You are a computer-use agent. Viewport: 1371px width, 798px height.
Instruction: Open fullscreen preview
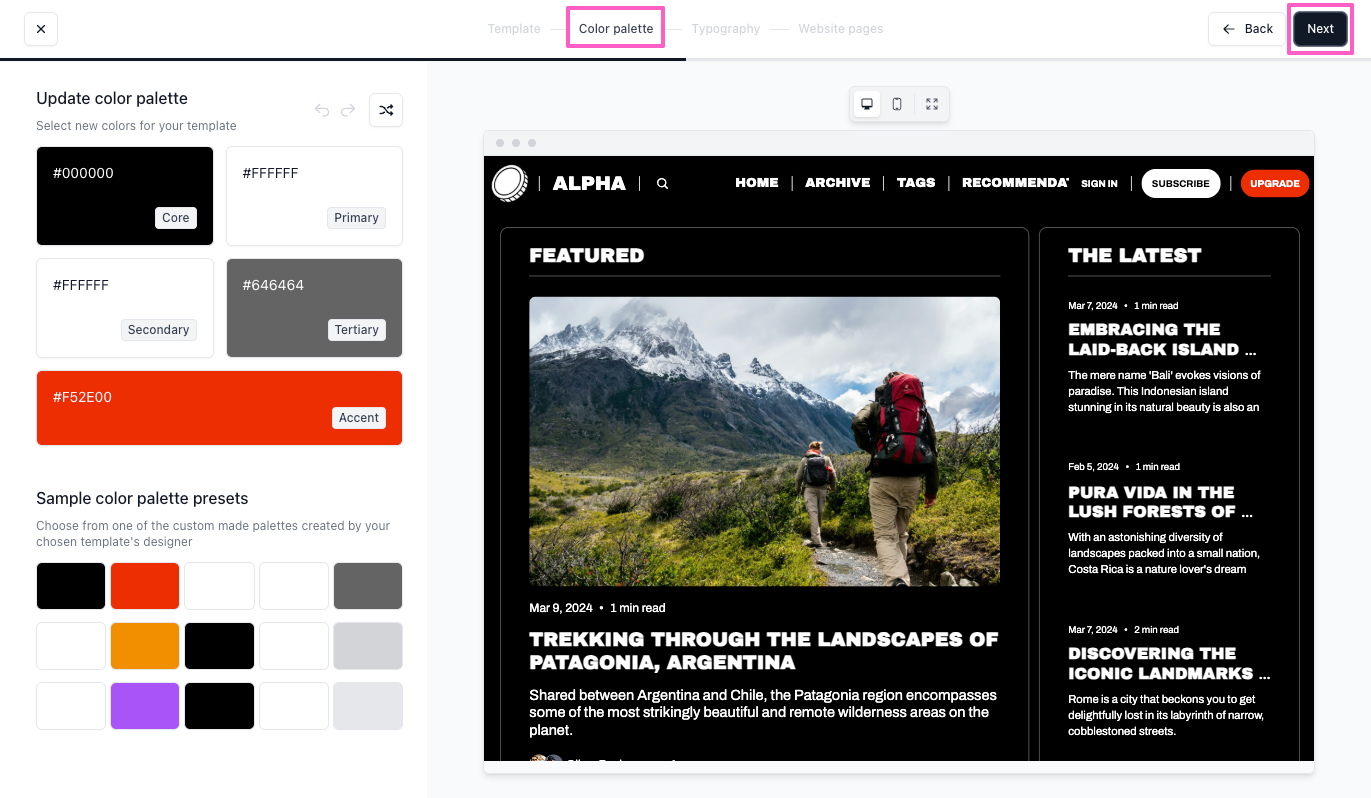(x=932, y=104)
